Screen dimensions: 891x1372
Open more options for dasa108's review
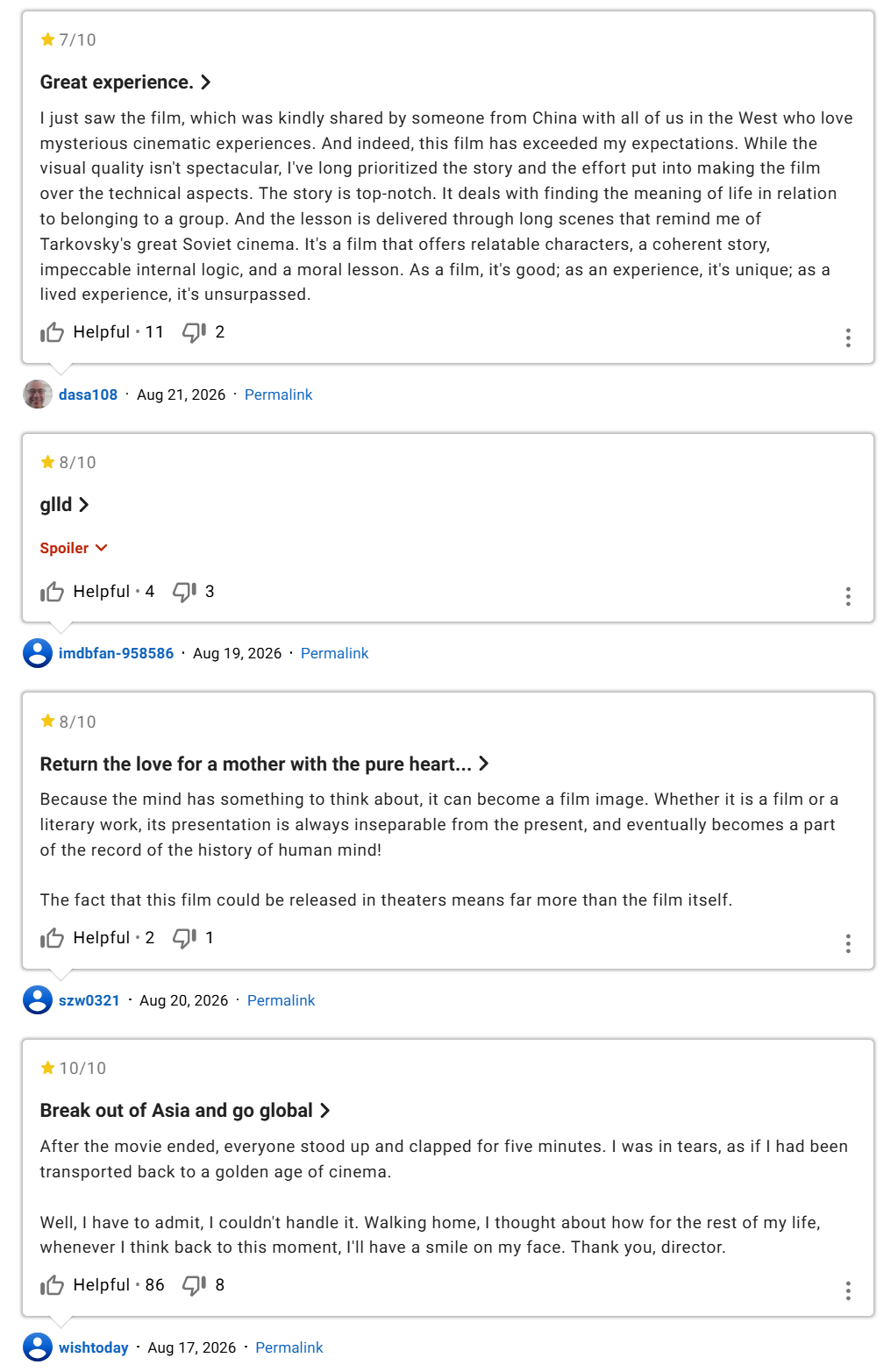pos(848,338)
